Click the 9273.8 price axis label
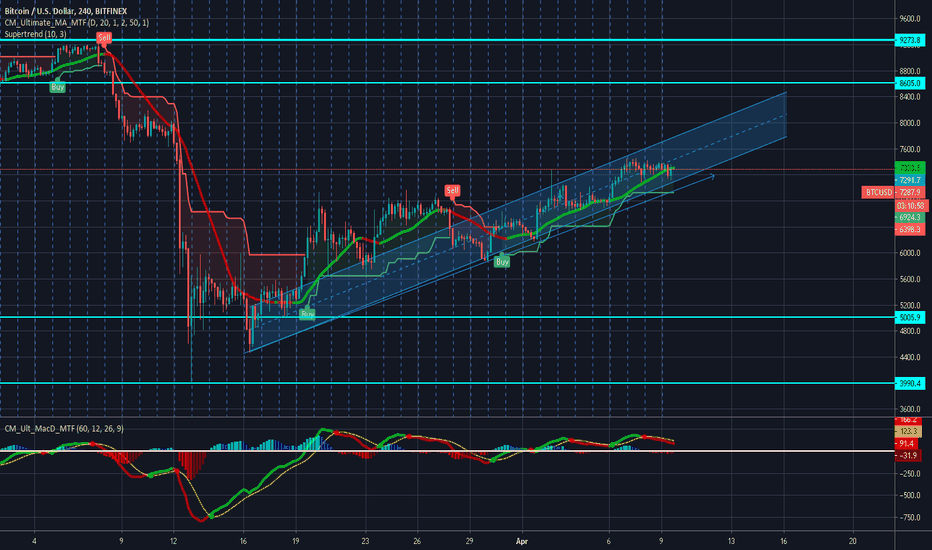The image size is (932, 550). 910,40
